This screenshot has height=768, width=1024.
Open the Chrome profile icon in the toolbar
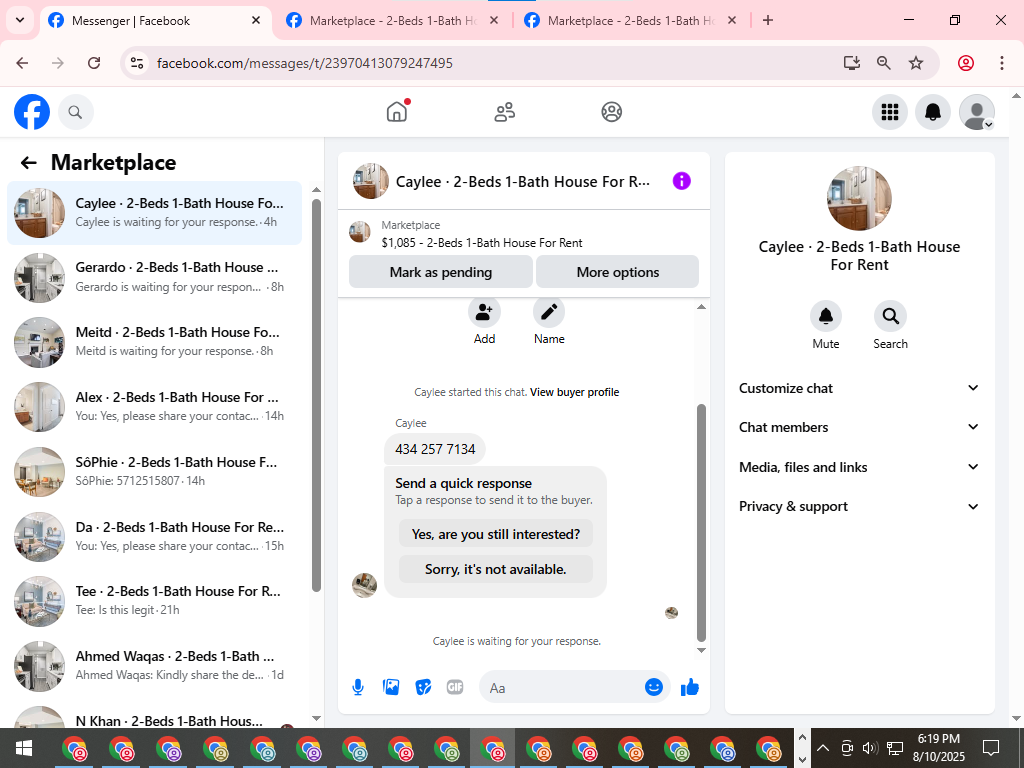(966, 63)
